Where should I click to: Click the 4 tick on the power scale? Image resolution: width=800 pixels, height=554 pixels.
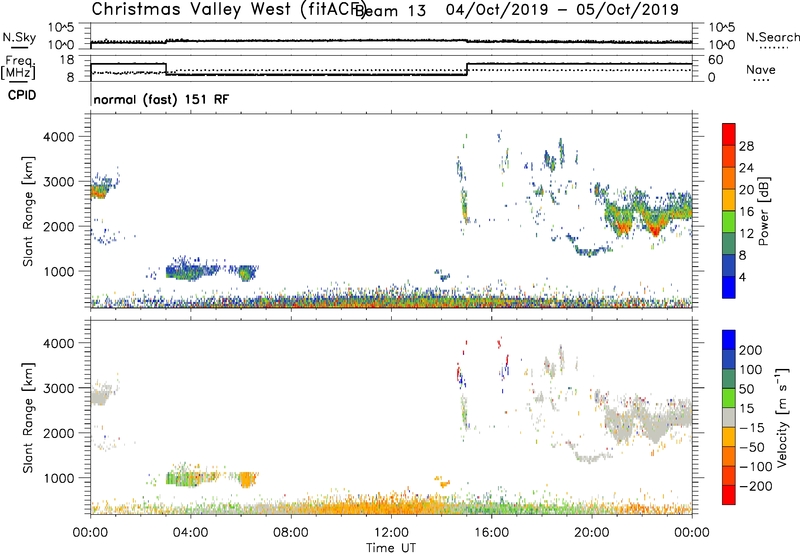[743, 277]
